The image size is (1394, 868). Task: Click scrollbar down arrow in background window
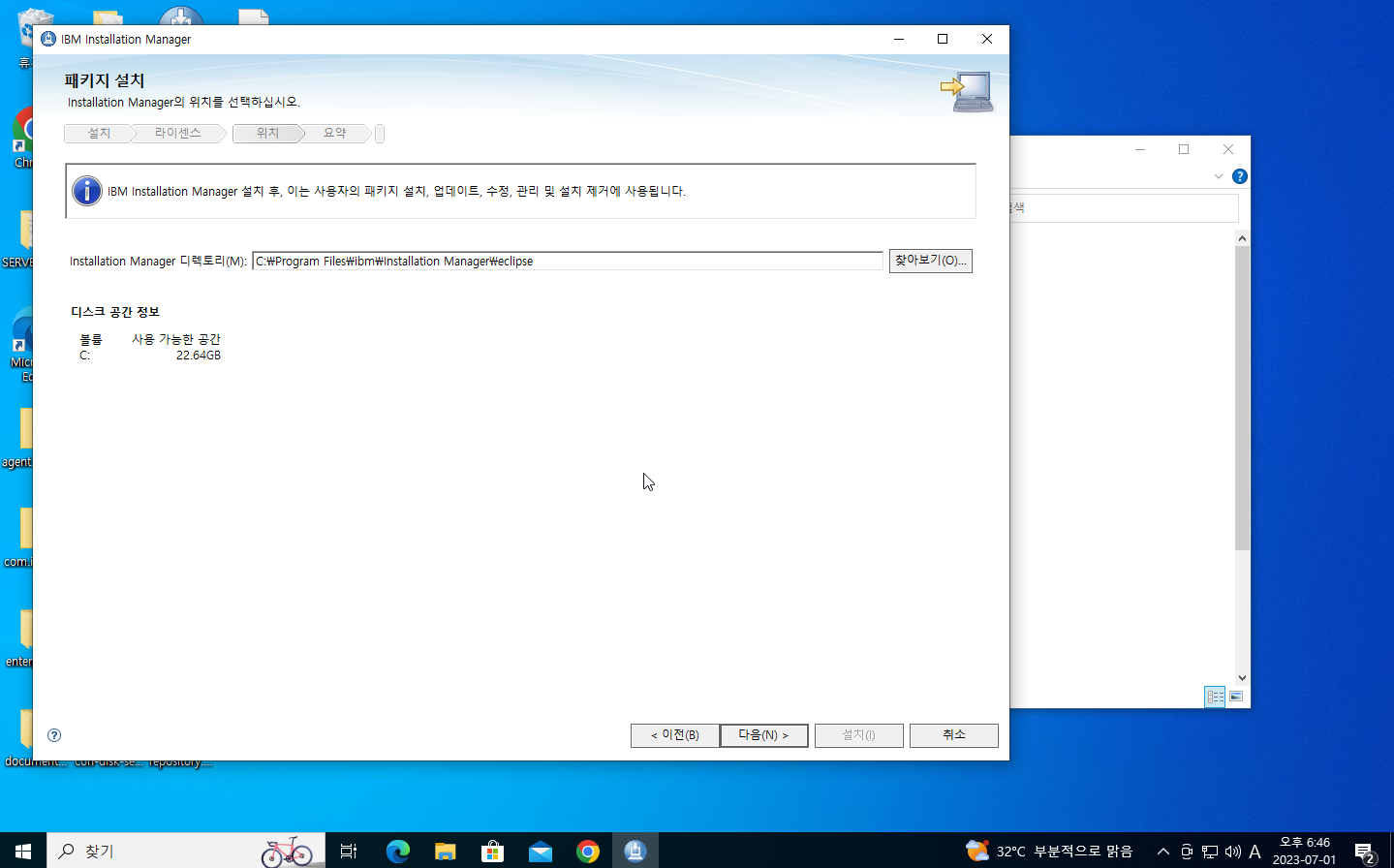tap(1242, 678)
